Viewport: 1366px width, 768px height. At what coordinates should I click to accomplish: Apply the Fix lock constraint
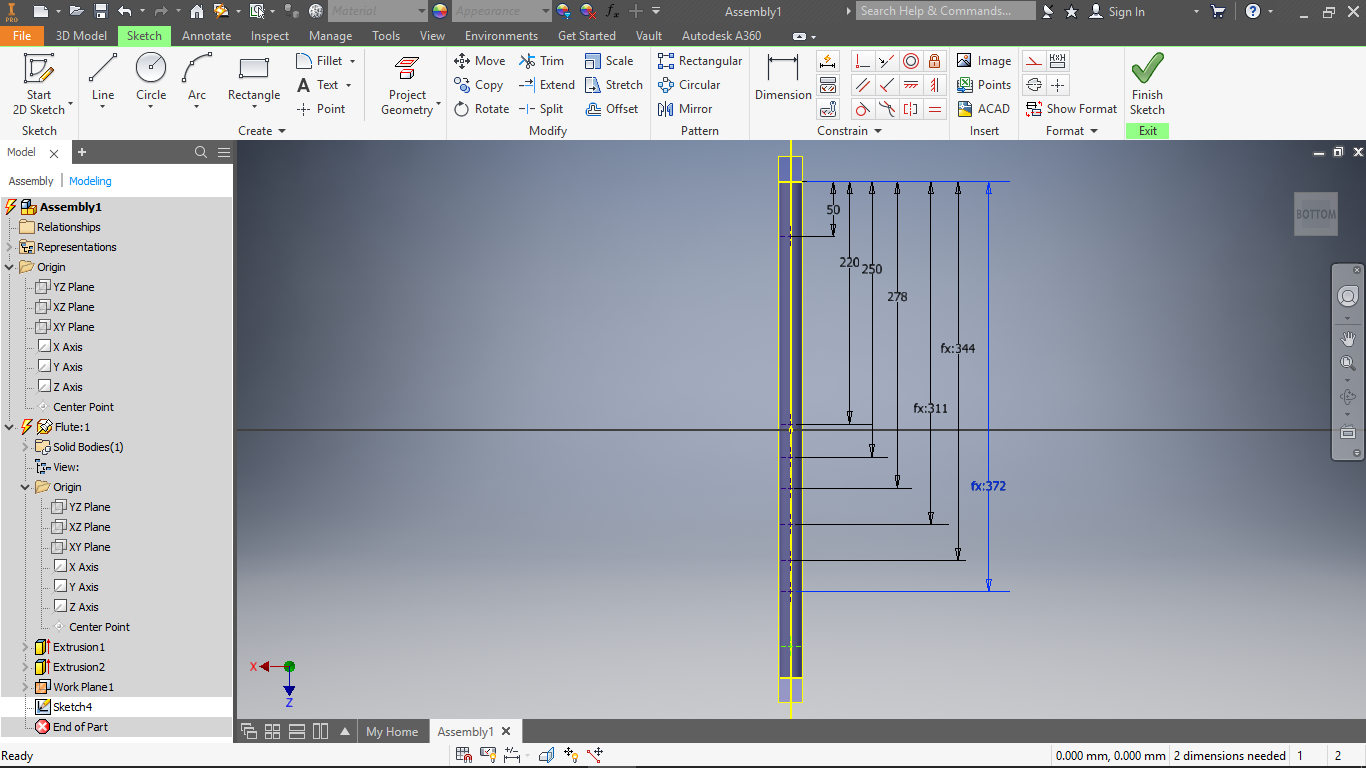coord(935,61)
